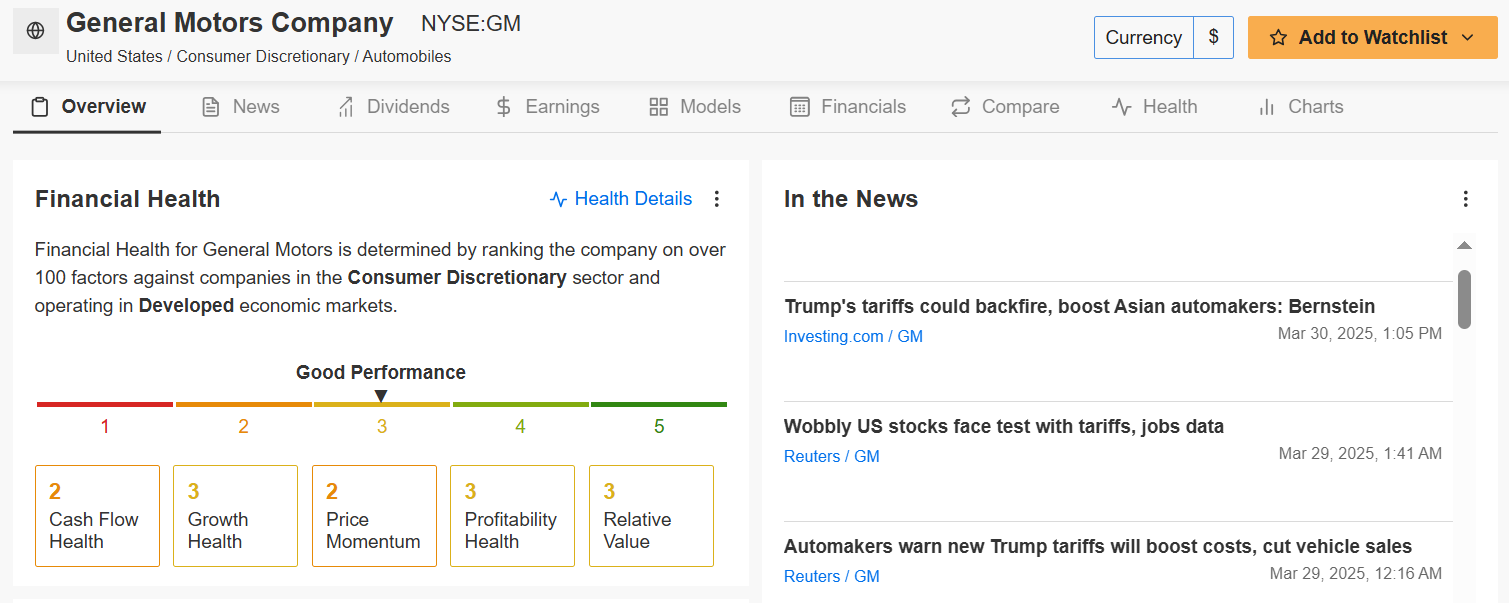Click Investing.com / GM source link
Viewport: 1509px width, 603px height.
(853, 337)
